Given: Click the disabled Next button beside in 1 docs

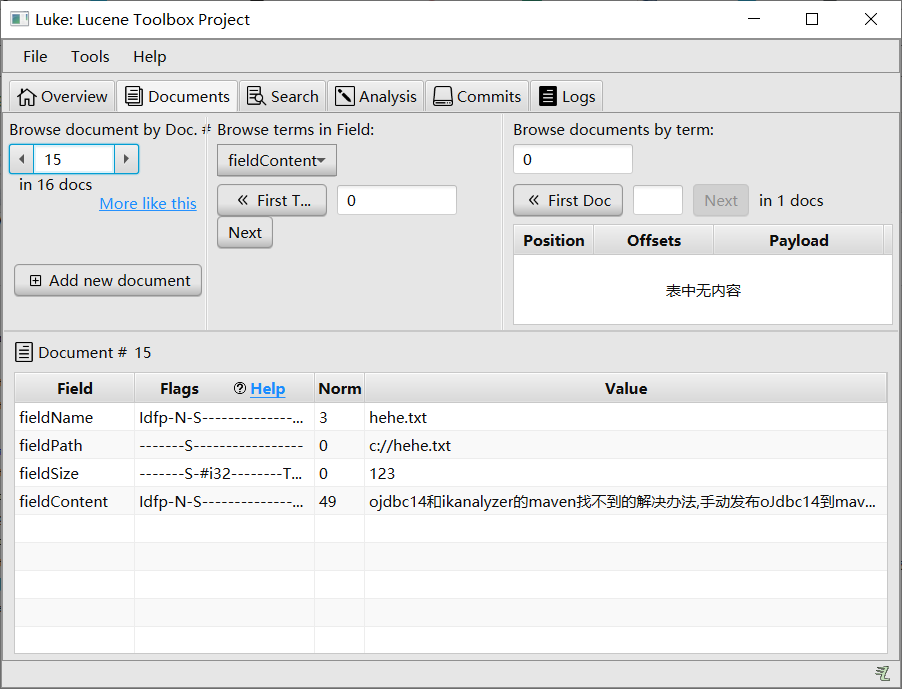Looking at the screenshot, I should [721, 201].
